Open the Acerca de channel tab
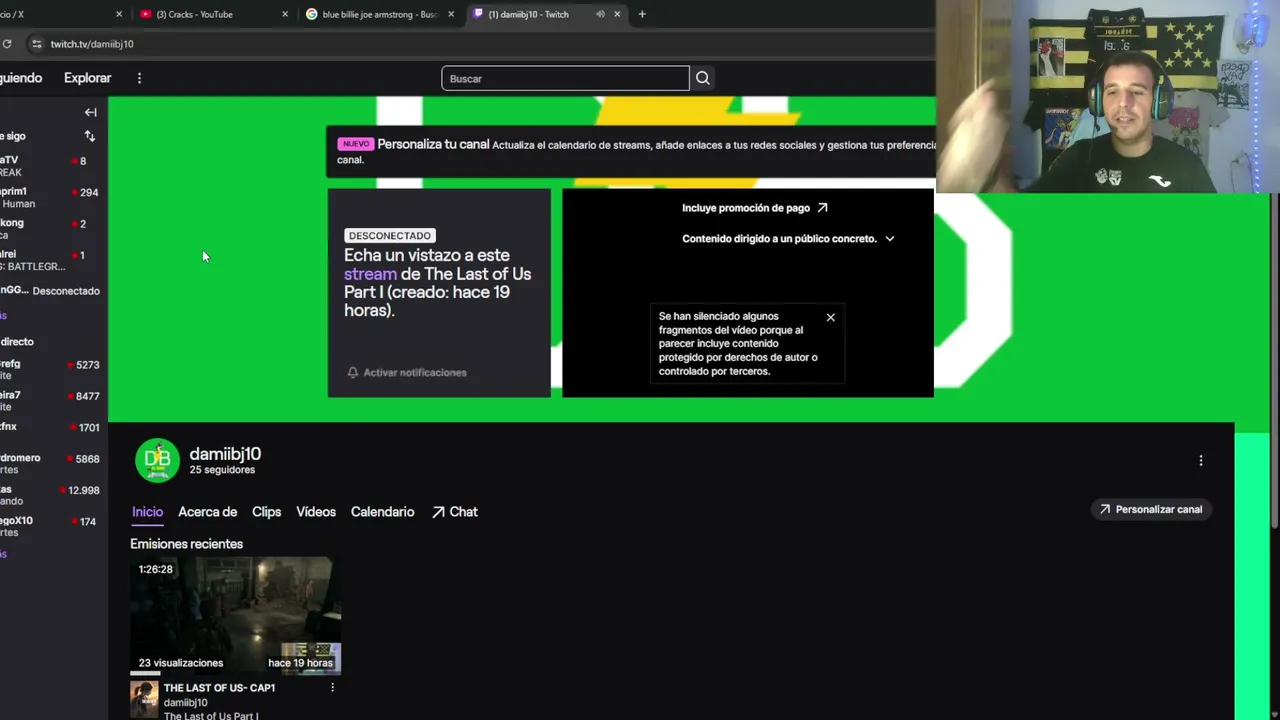 (207, 512)
